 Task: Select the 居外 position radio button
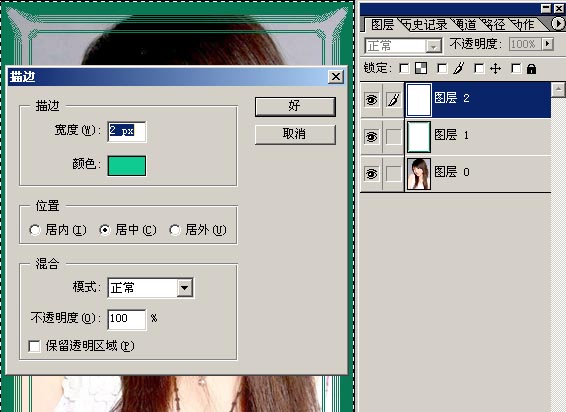coord(175,230)
